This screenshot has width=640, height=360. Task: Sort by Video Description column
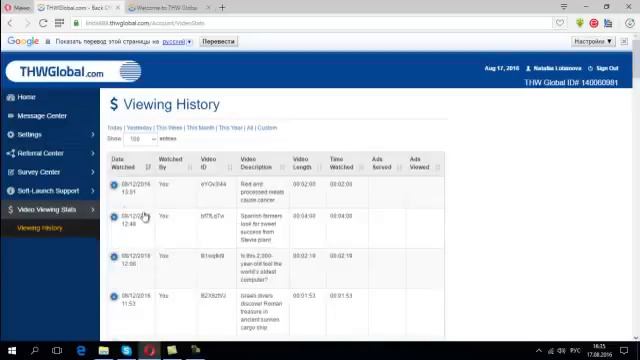point(263,163)
